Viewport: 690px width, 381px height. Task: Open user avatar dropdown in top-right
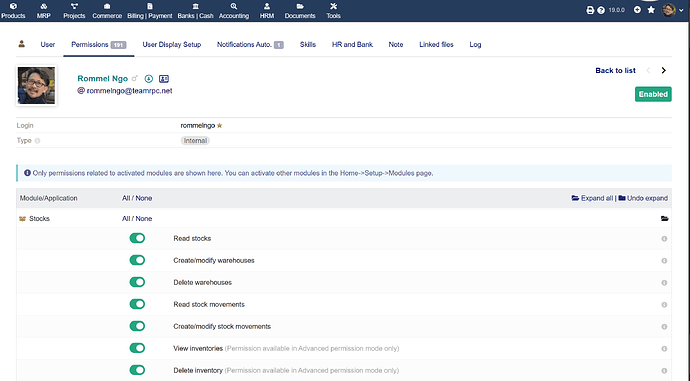pos(673,10)
